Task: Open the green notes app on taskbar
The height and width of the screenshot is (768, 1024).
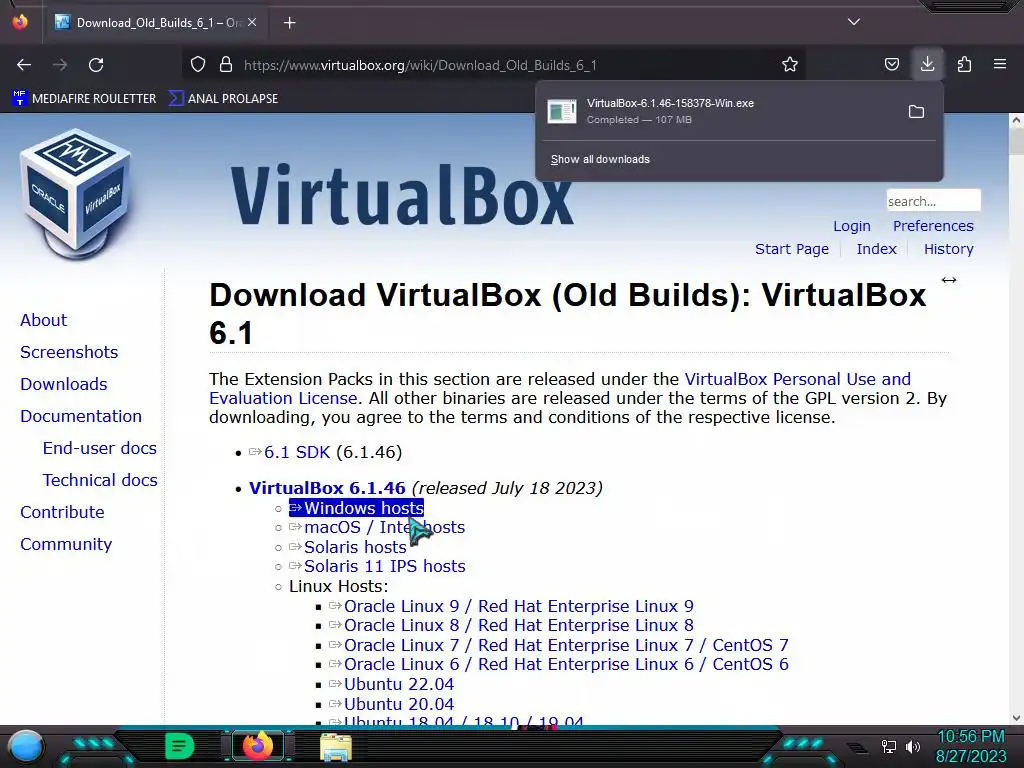Action: coord(179,746)
